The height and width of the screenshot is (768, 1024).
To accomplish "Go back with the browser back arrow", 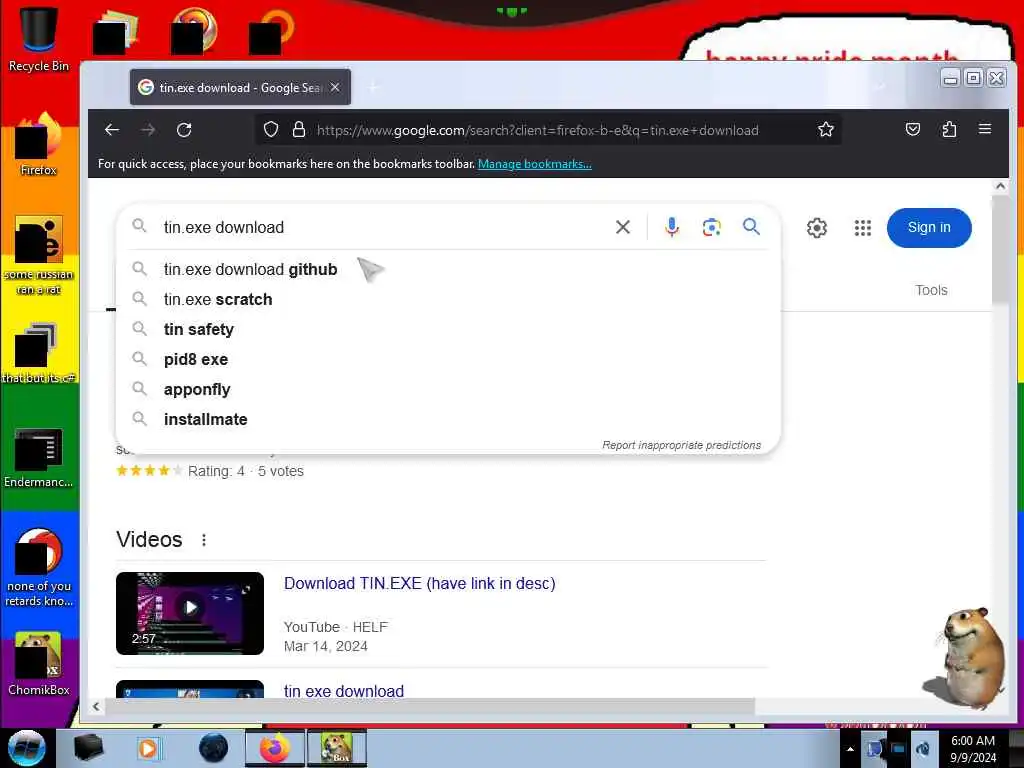I will click(112, 130).
